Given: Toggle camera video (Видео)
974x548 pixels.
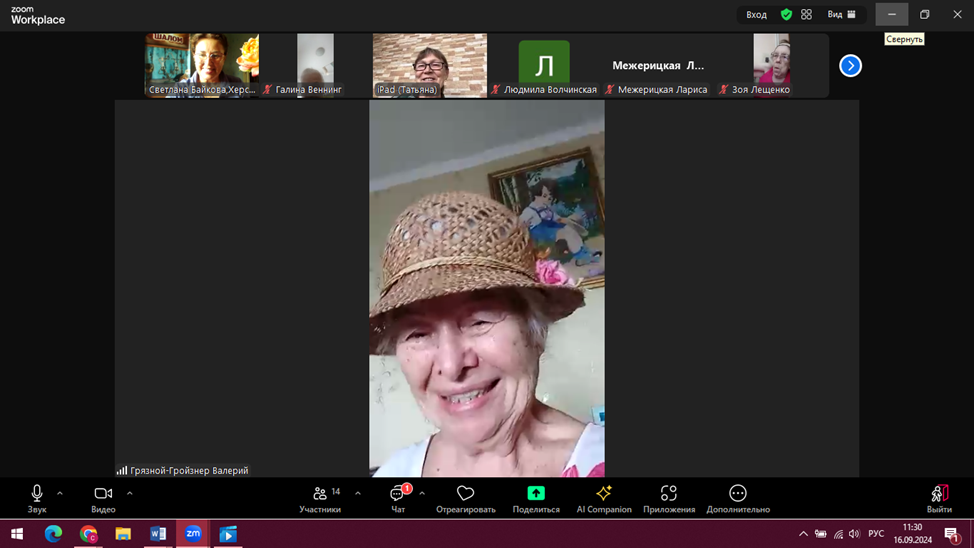Looking at the screenshot, I should coord(103,493).
